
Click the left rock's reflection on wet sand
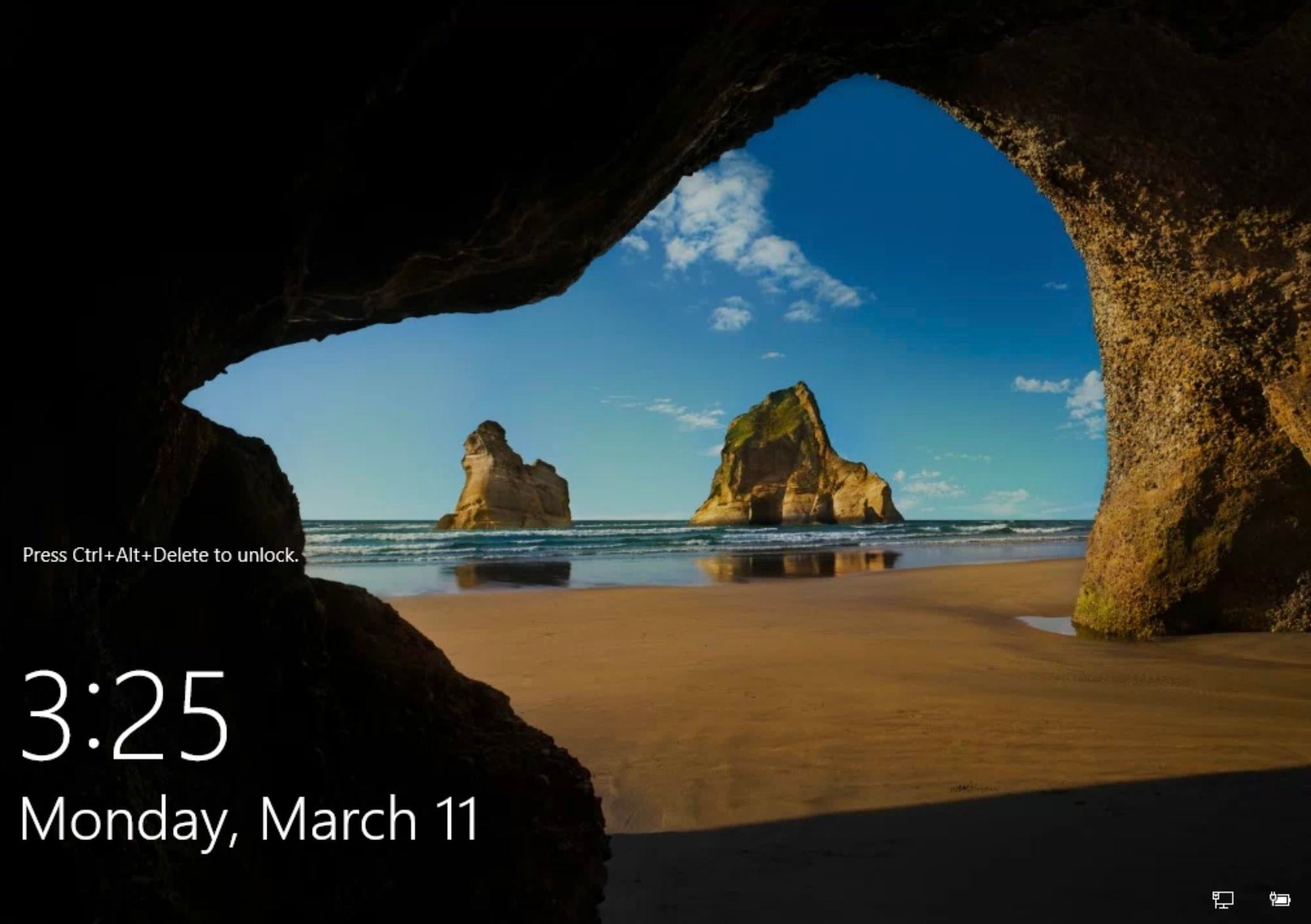point(511,573)
